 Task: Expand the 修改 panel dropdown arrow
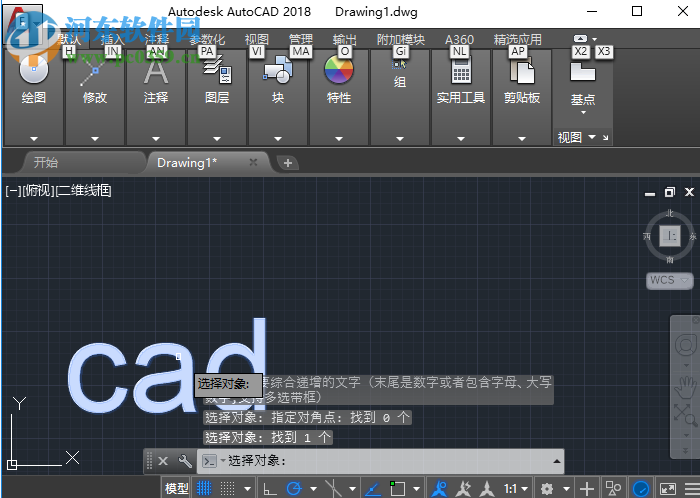pos(95,139)
